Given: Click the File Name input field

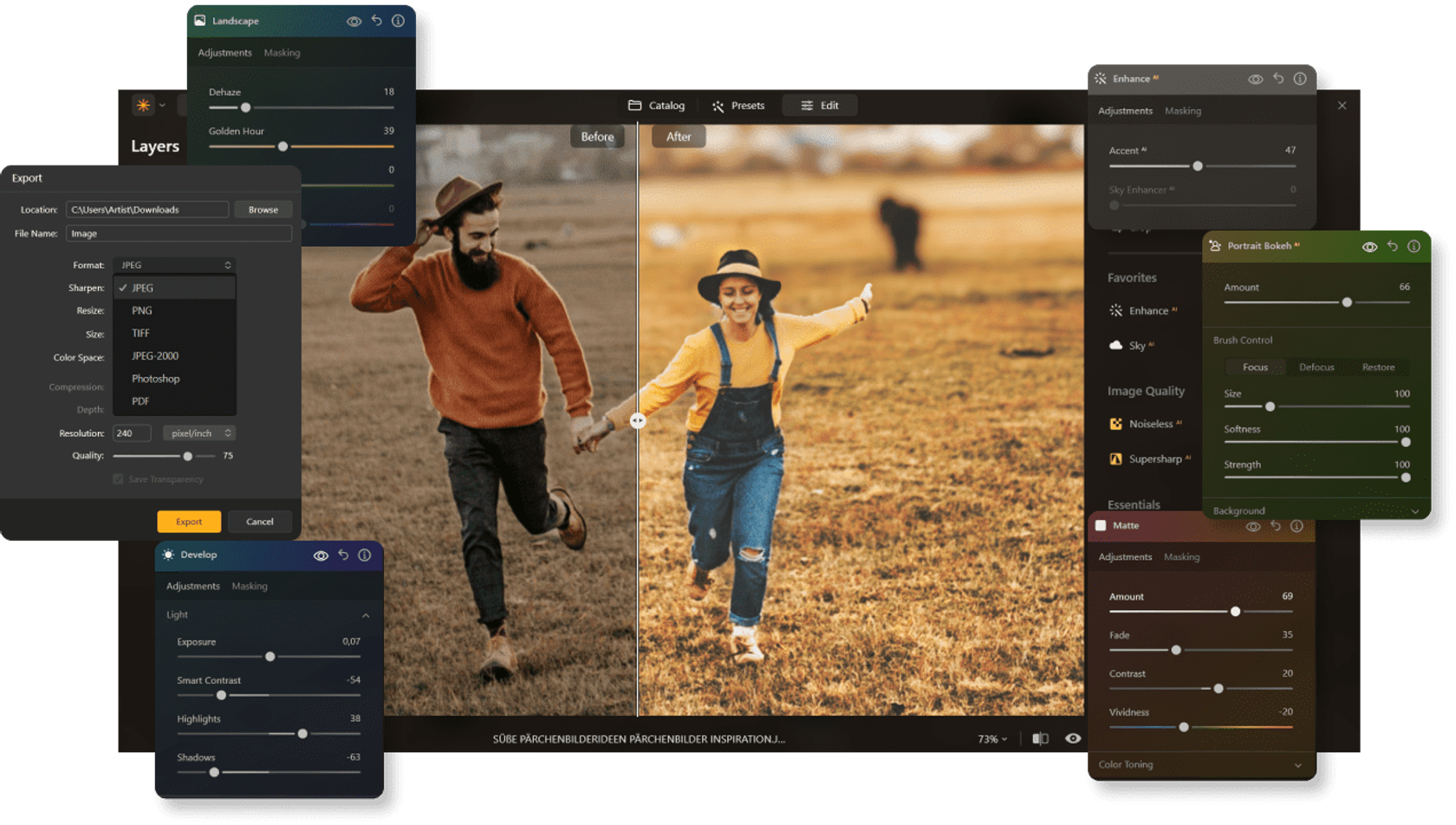Looking at the screenshot, I should pyautogui.click(x=179, y=234).
